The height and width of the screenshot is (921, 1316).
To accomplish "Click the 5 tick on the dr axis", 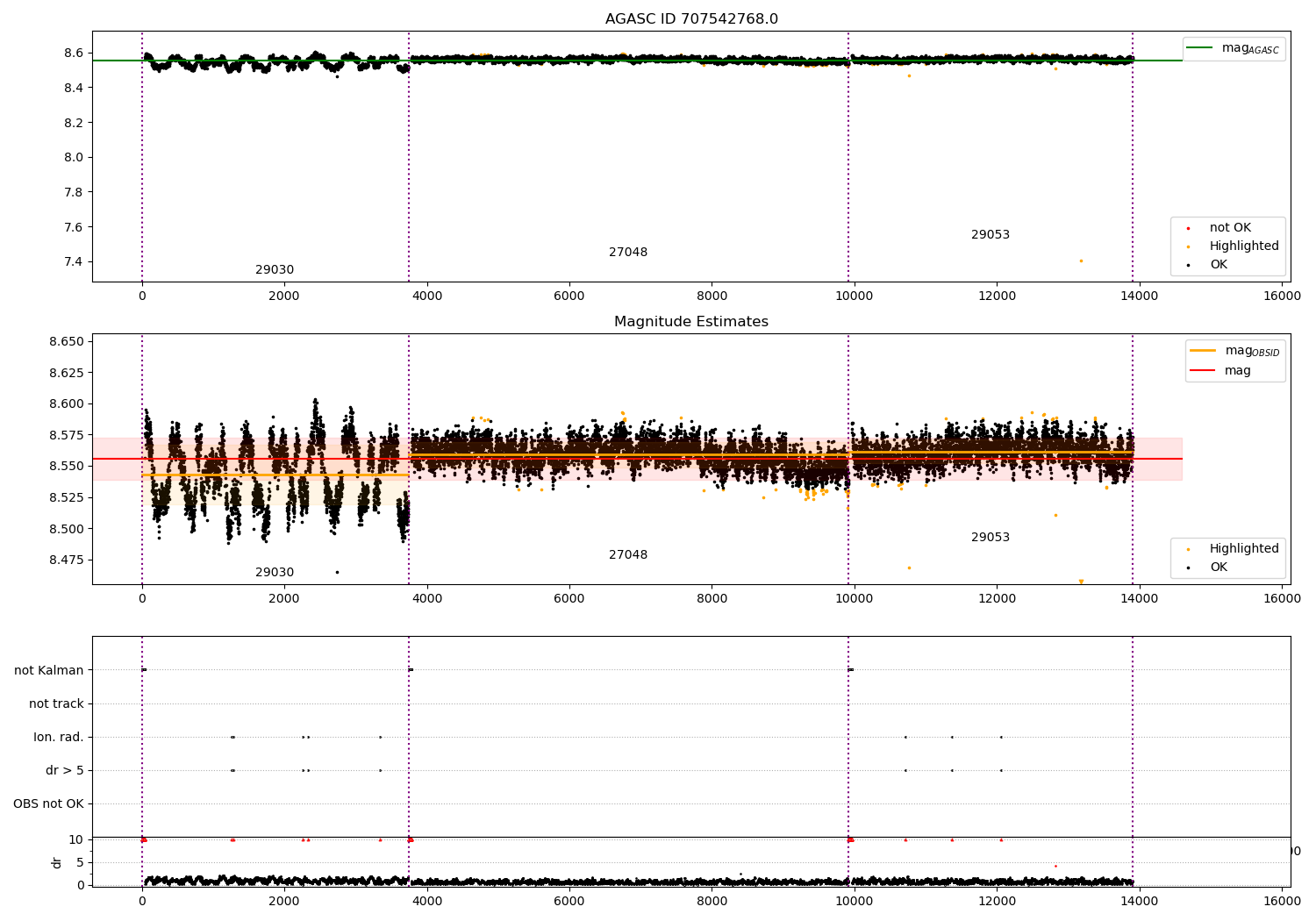I will click(x=81, y=863).
